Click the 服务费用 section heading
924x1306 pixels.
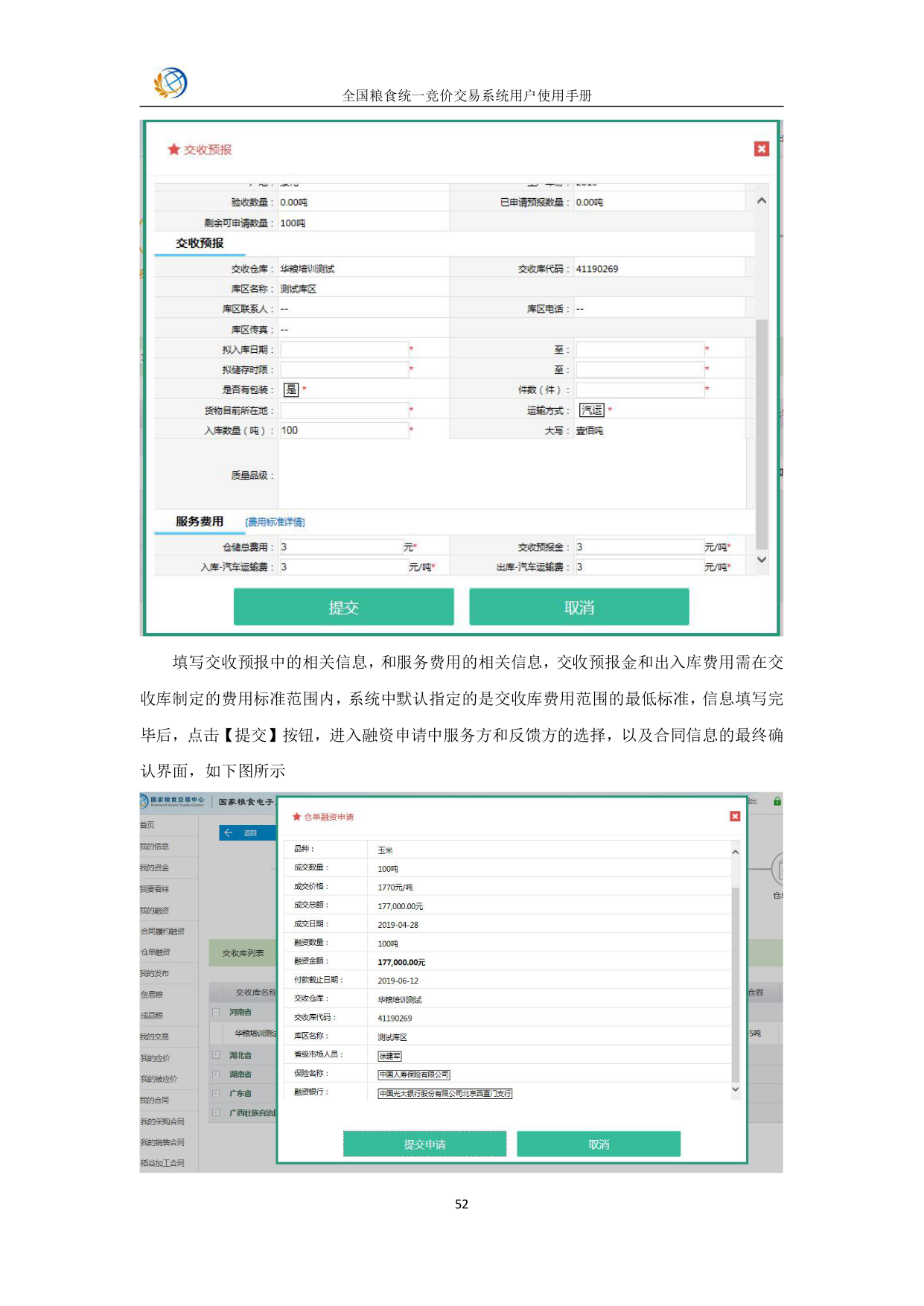pyautogui.click(x=200, y=521)
